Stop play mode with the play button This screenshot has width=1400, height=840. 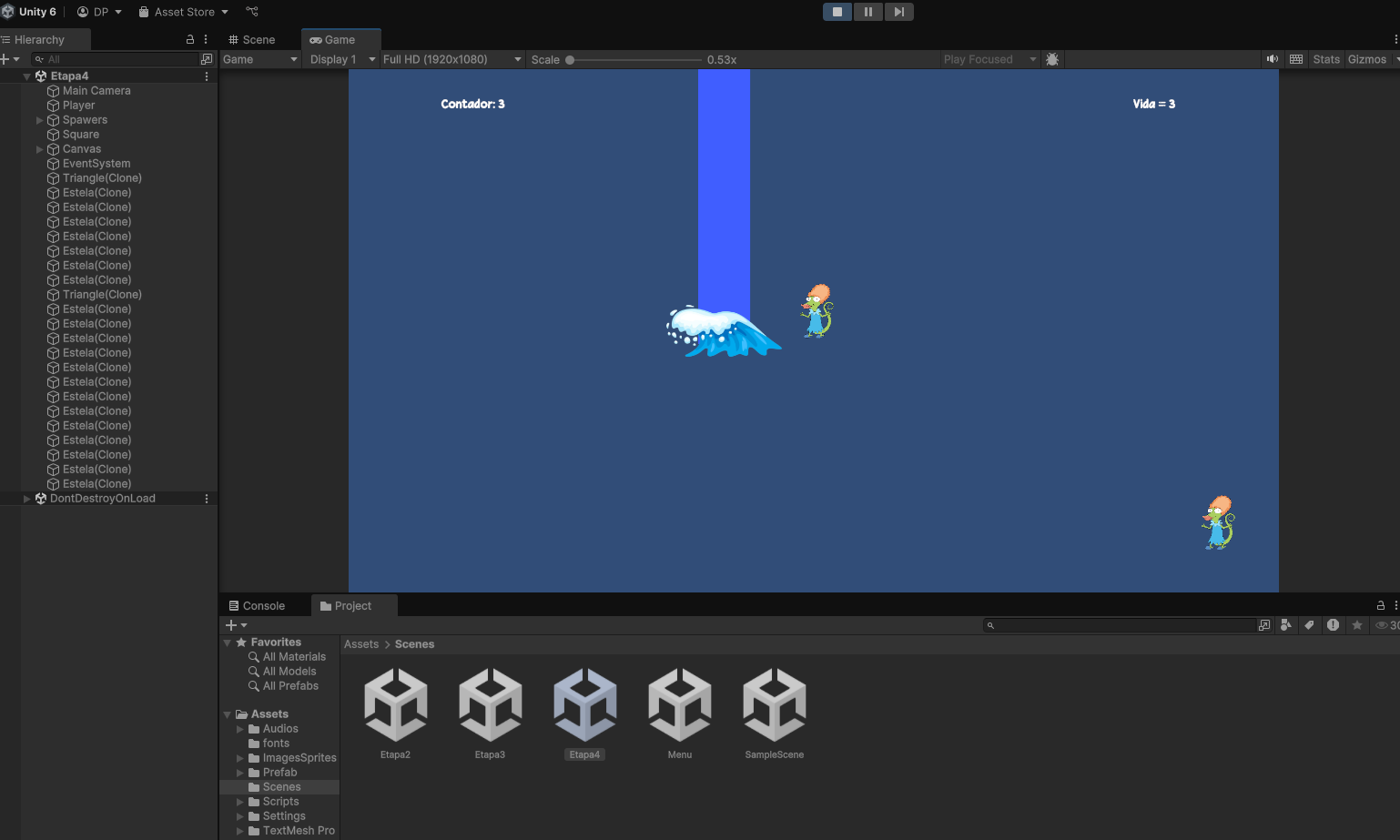[x=837, y=12]
